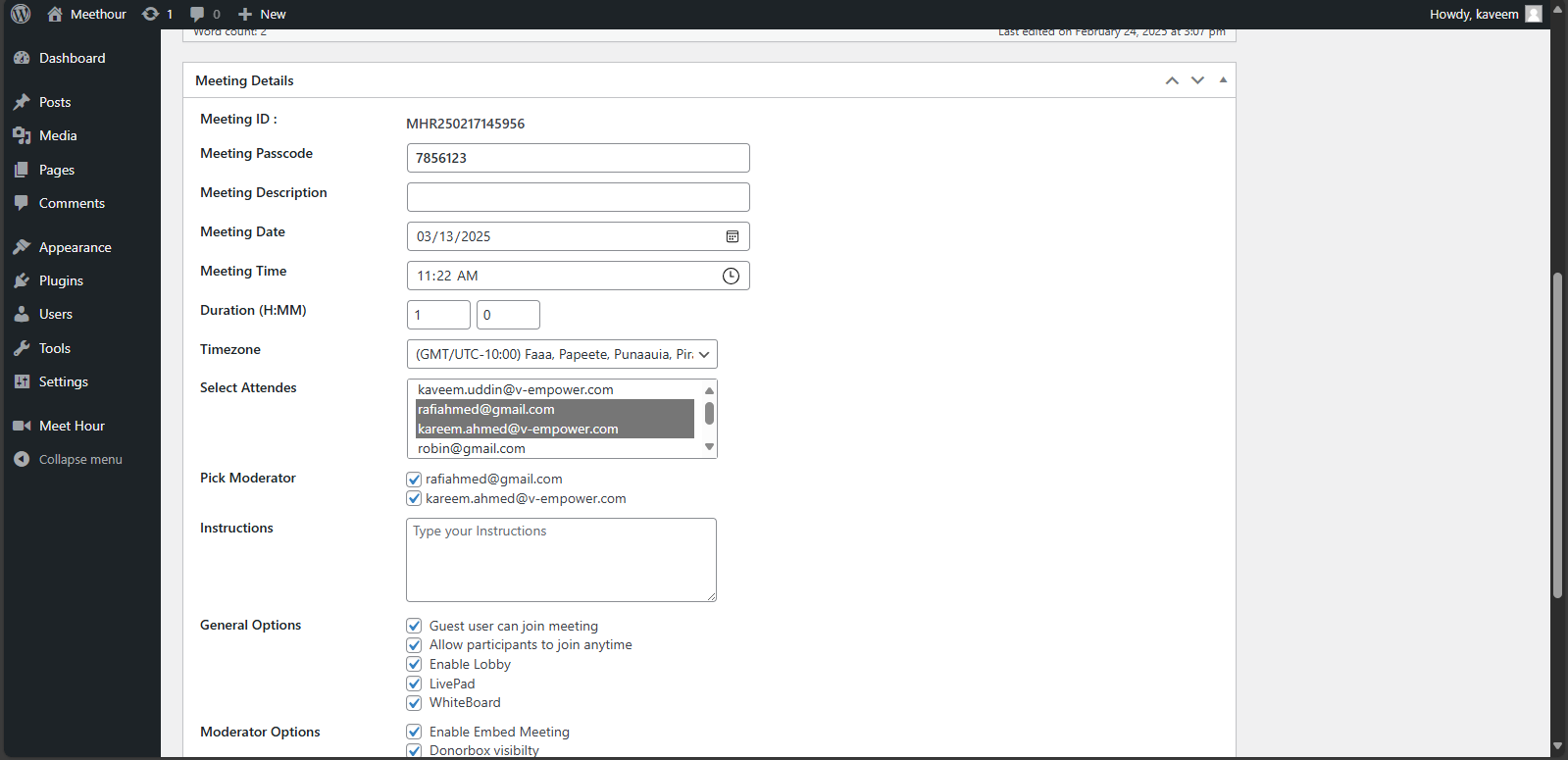Open the updates icon with count 1
Image resolution: width=1568 pixels, height=760 pixels.
(x=150, y=14)
